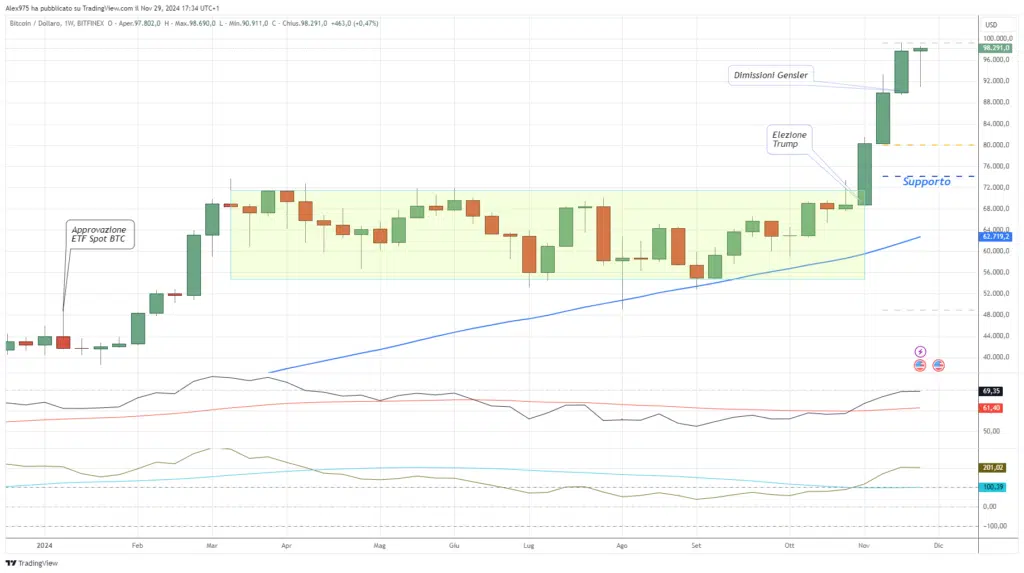The image size is (1024, 573).
Task: Click the blue Supporto text label
Action: click(926, 182)
